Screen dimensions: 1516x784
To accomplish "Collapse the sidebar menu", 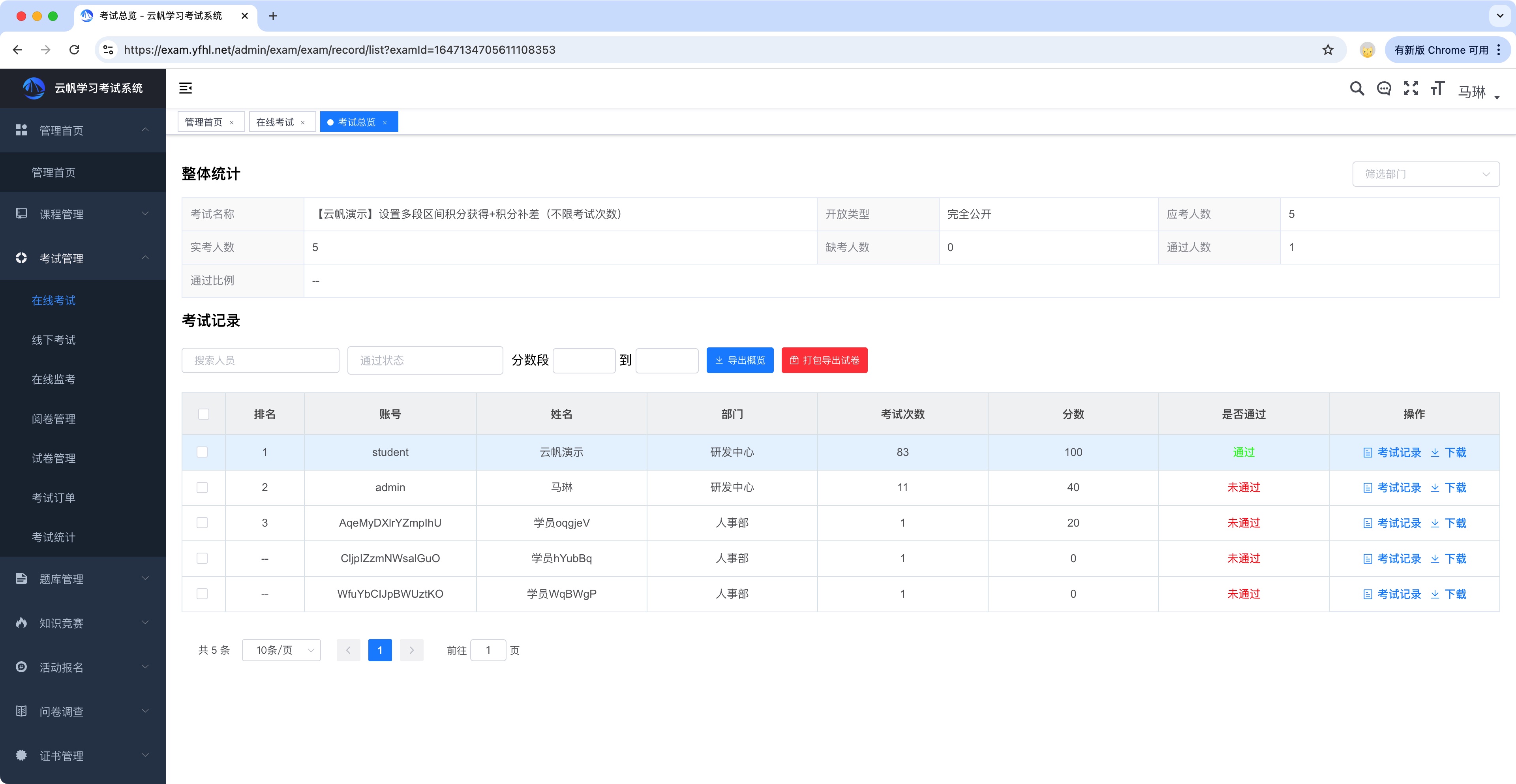I will pos(186,88).
